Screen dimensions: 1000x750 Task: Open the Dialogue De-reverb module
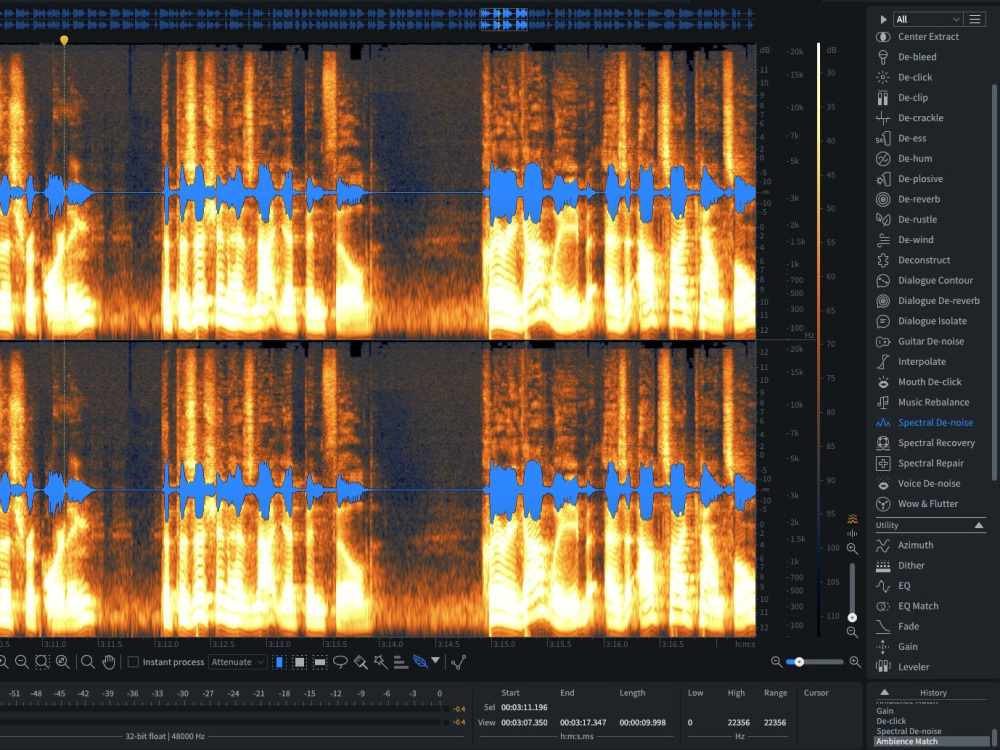click(x=927, y=301)
